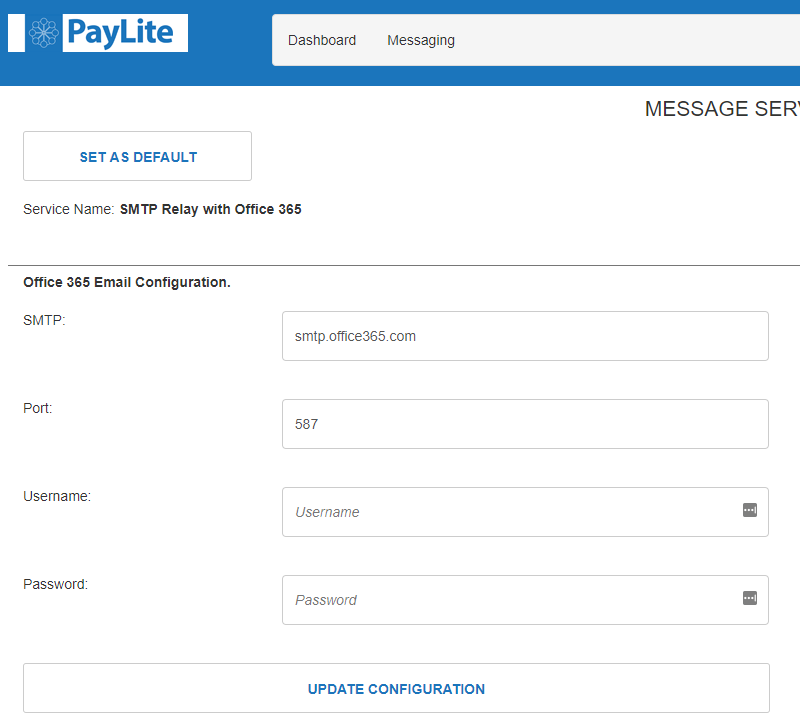Click inside the SMTP server address field

point(525,336)
